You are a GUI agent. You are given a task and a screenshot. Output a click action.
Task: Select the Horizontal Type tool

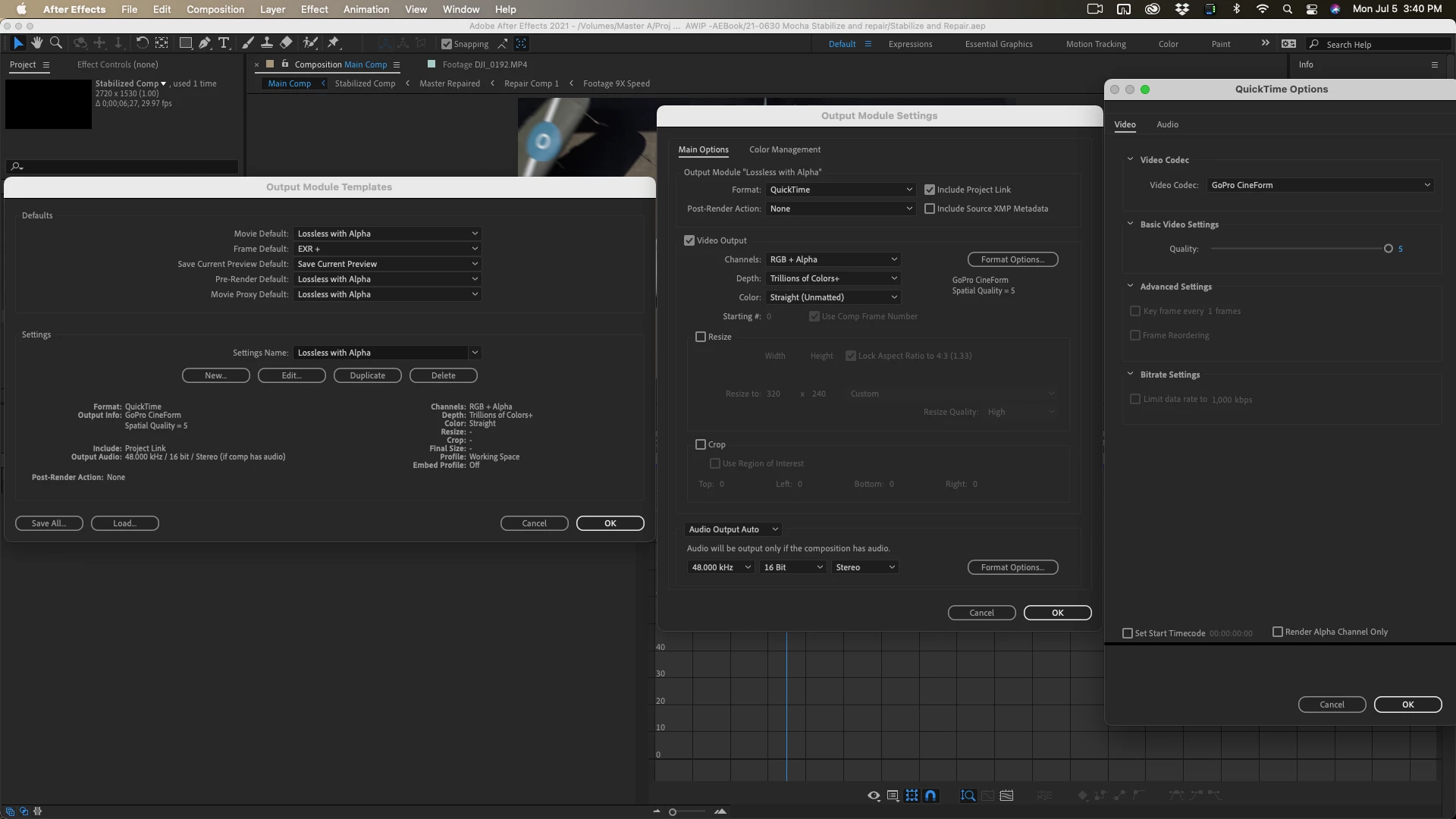coord(224,43)
